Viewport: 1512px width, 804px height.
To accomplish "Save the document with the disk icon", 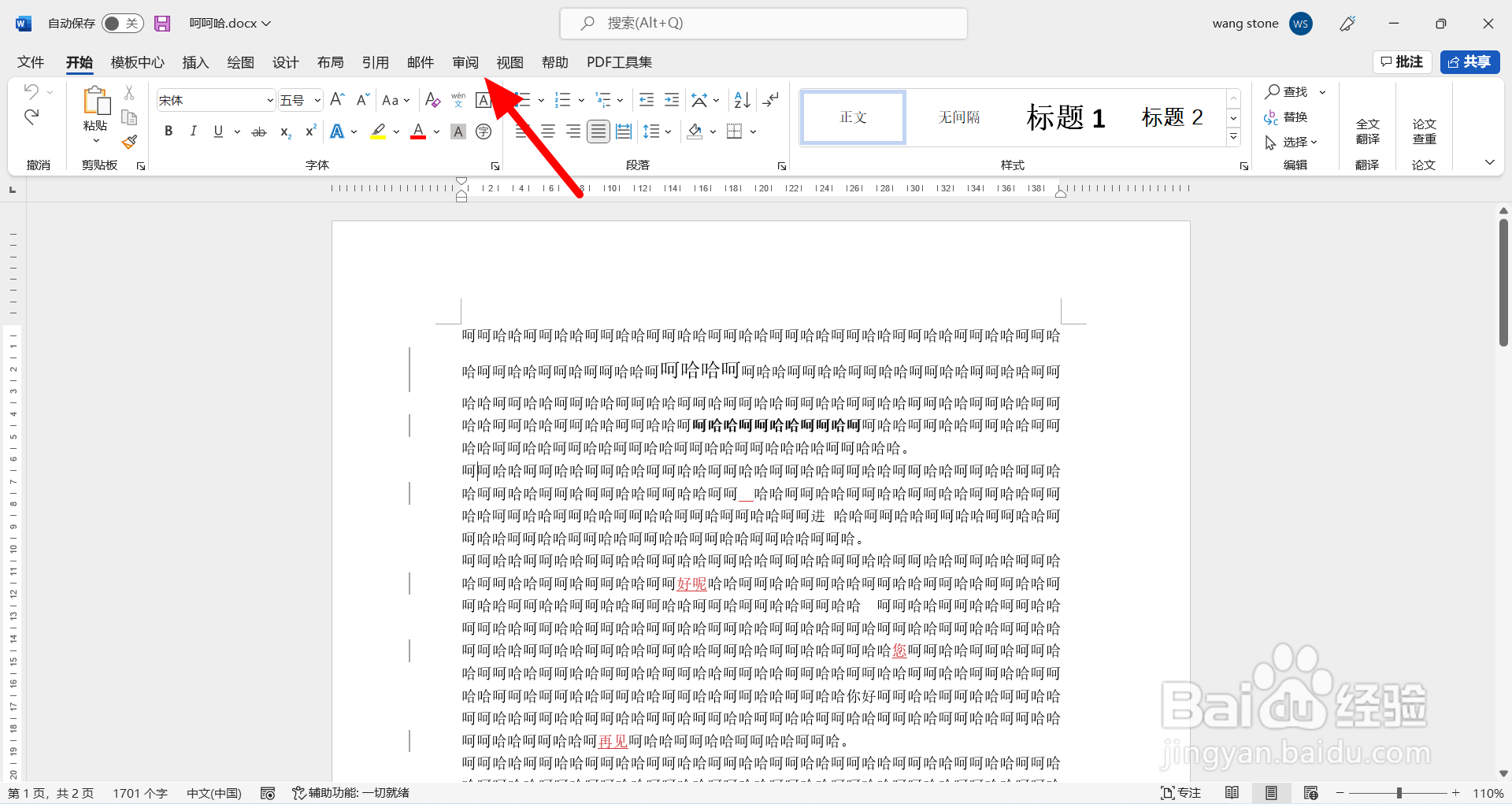I will pyautogui.click(x=162, y=24).
